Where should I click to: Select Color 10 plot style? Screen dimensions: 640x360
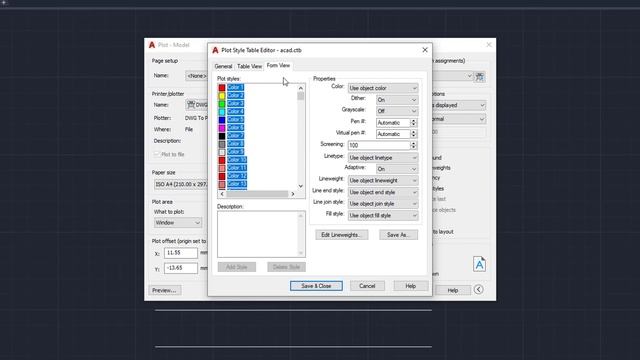[237, 160]
